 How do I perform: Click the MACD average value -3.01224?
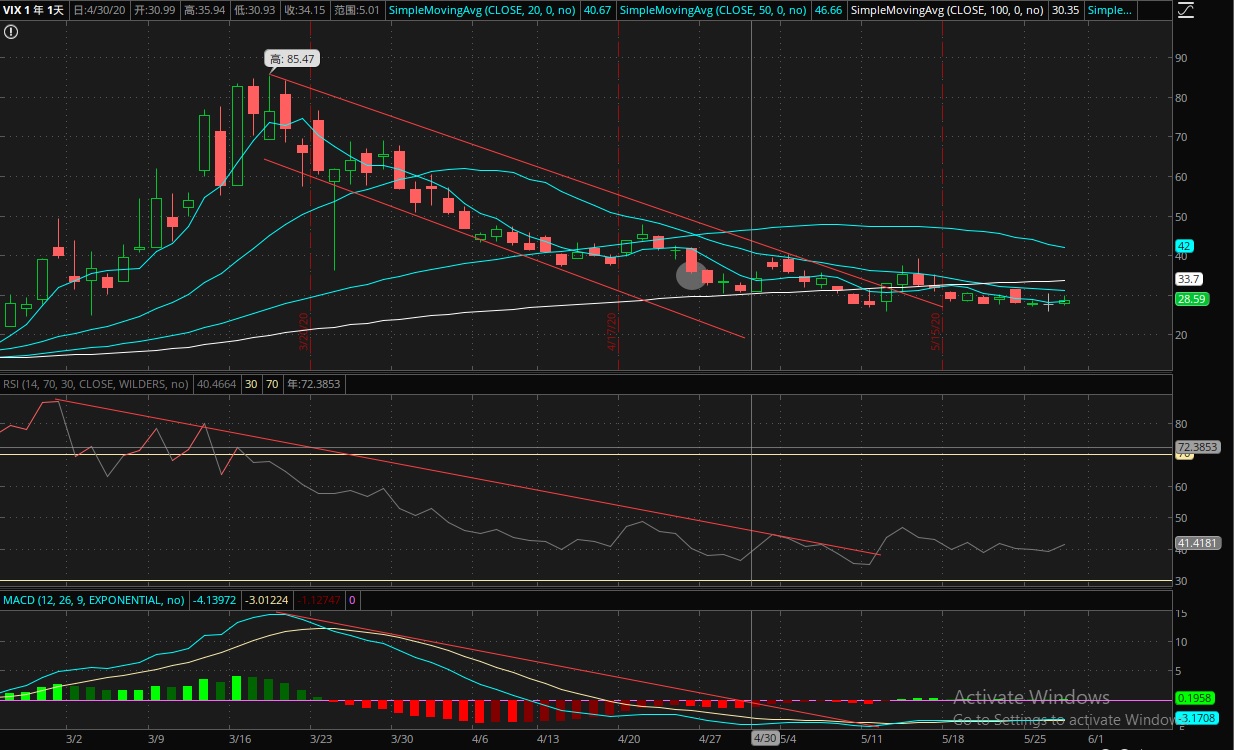click(x=267, y=600)
